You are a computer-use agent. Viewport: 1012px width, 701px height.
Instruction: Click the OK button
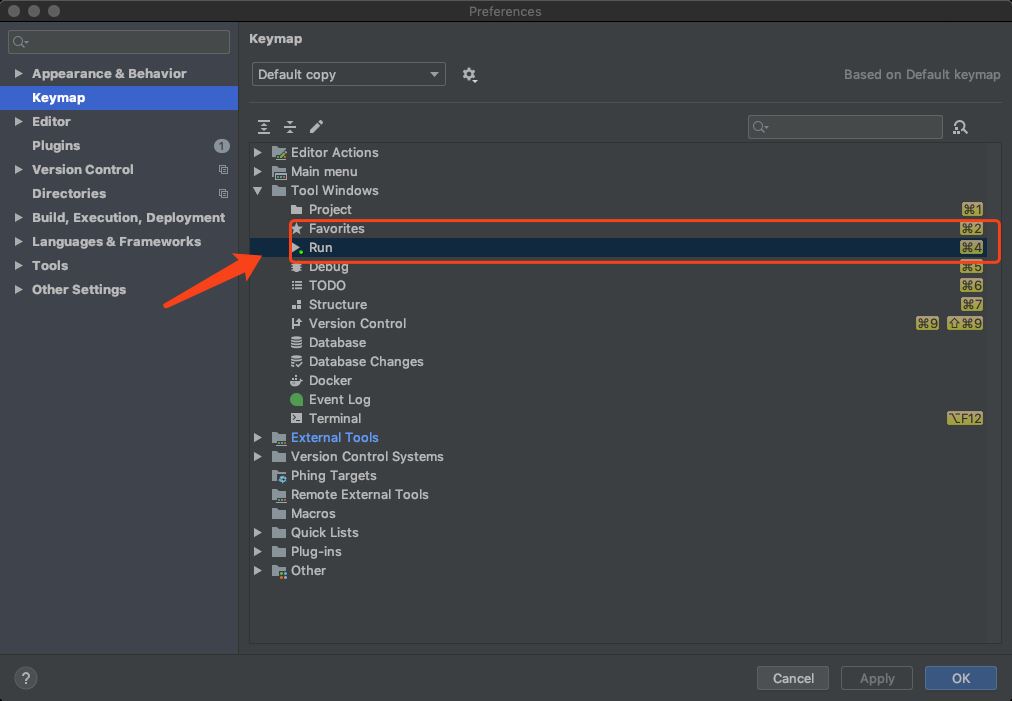click(x=960, y=678)
